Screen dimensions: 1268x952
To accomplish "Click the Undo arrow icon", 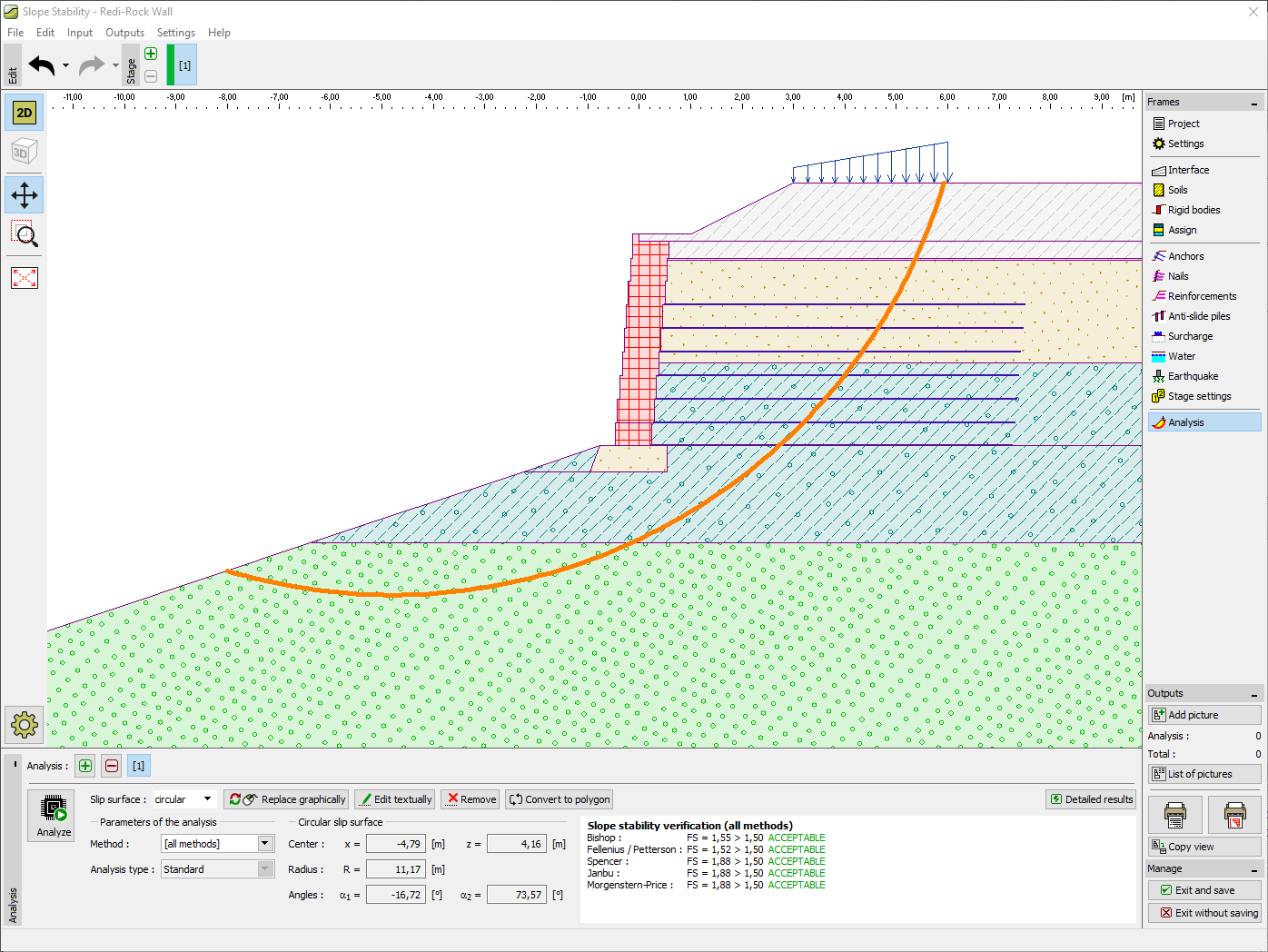I will coord(42,65).
